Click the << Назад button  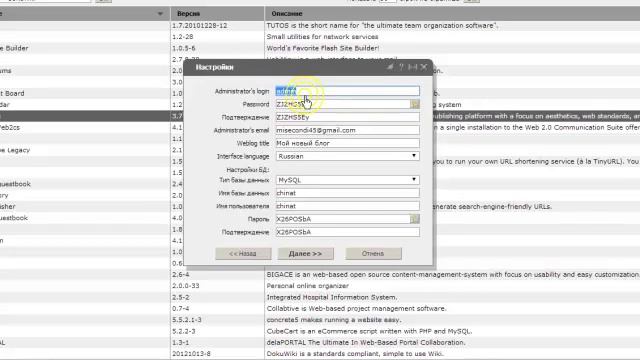click(243, 253)
